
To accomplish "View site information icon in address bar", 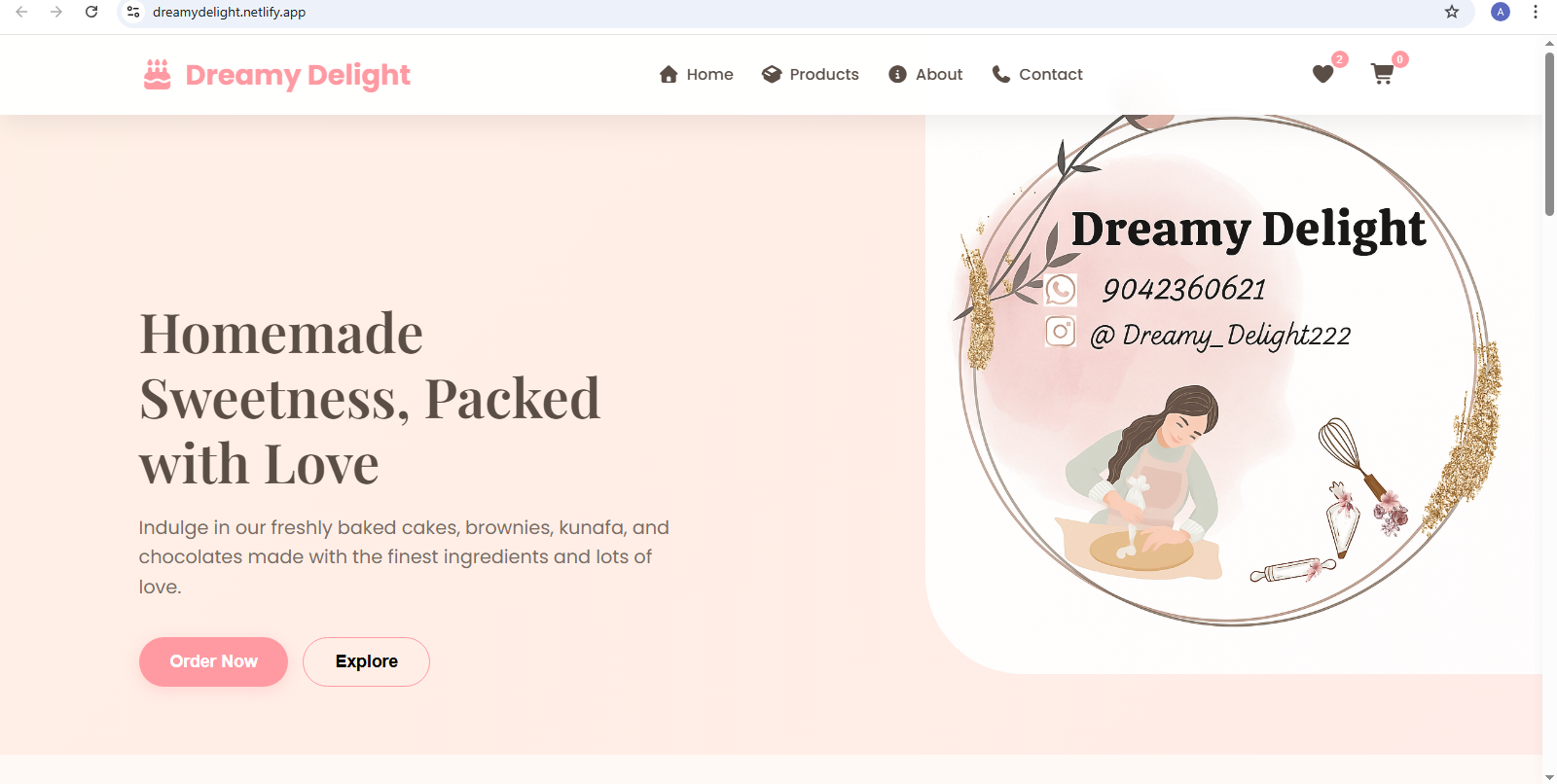I will point(134,12).
